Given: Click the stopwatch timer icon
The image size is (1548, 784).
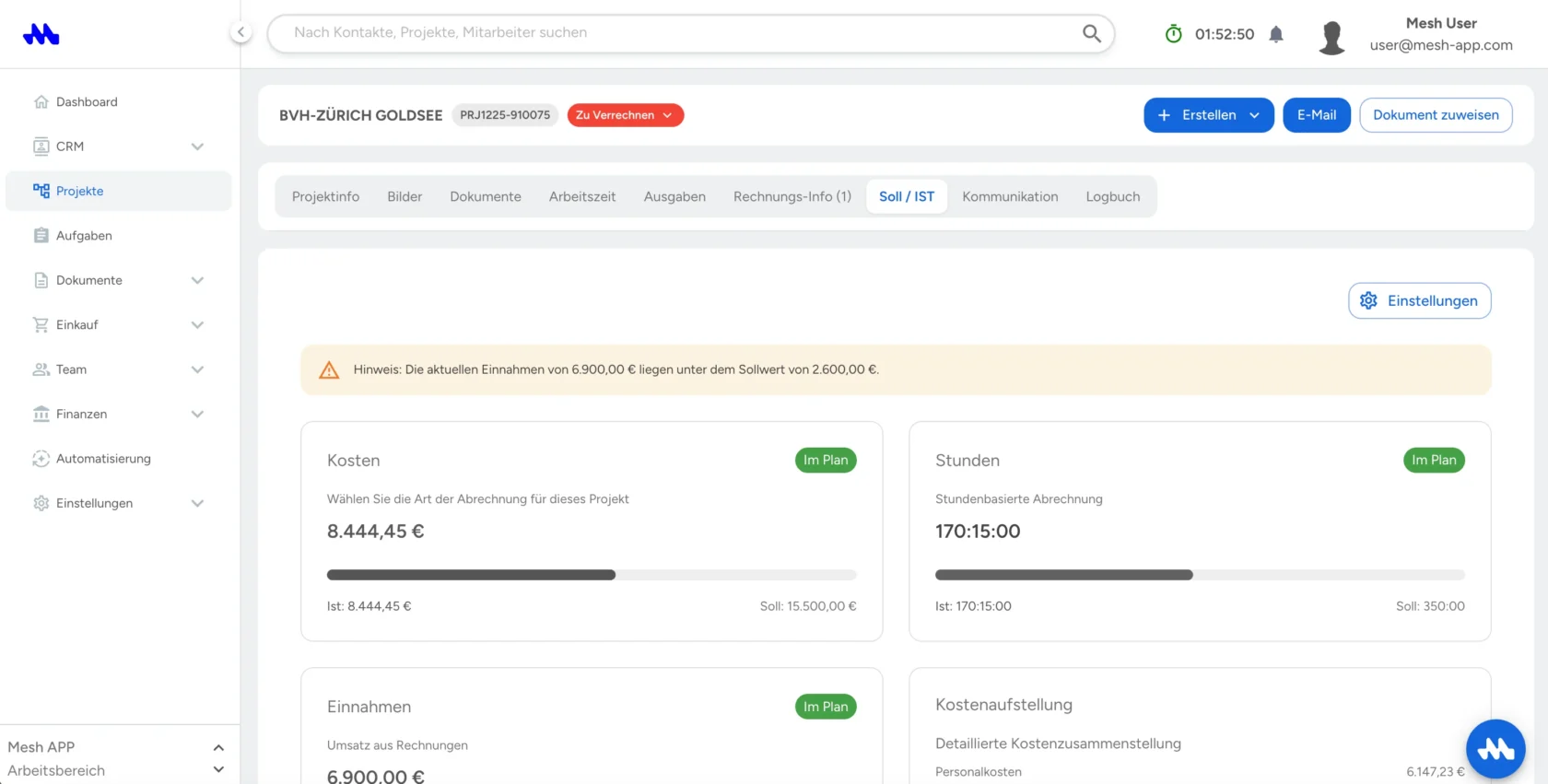Looking at the screenshot, I should 1173,34.
